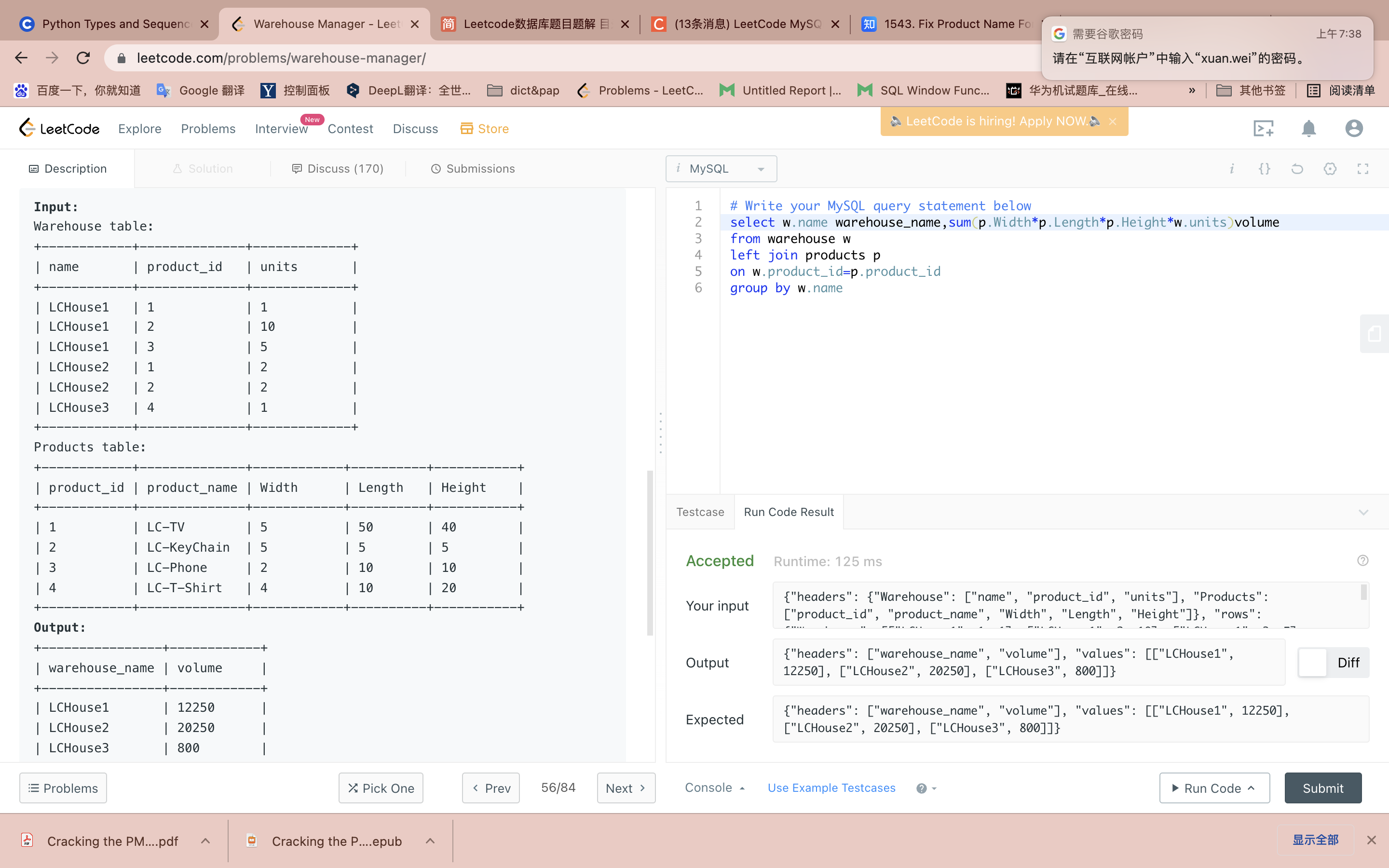
Task: Open Run Code options arrow
Action: click(1251, 787)
